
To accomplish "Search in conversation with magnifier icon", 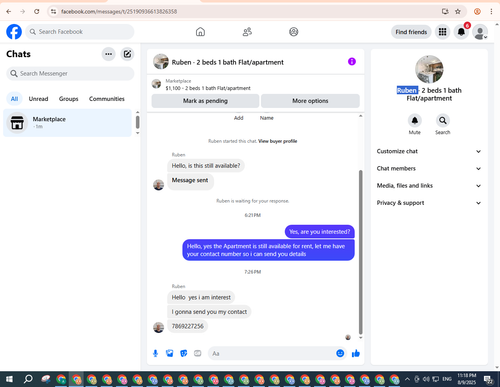I will tap(443, 120).
